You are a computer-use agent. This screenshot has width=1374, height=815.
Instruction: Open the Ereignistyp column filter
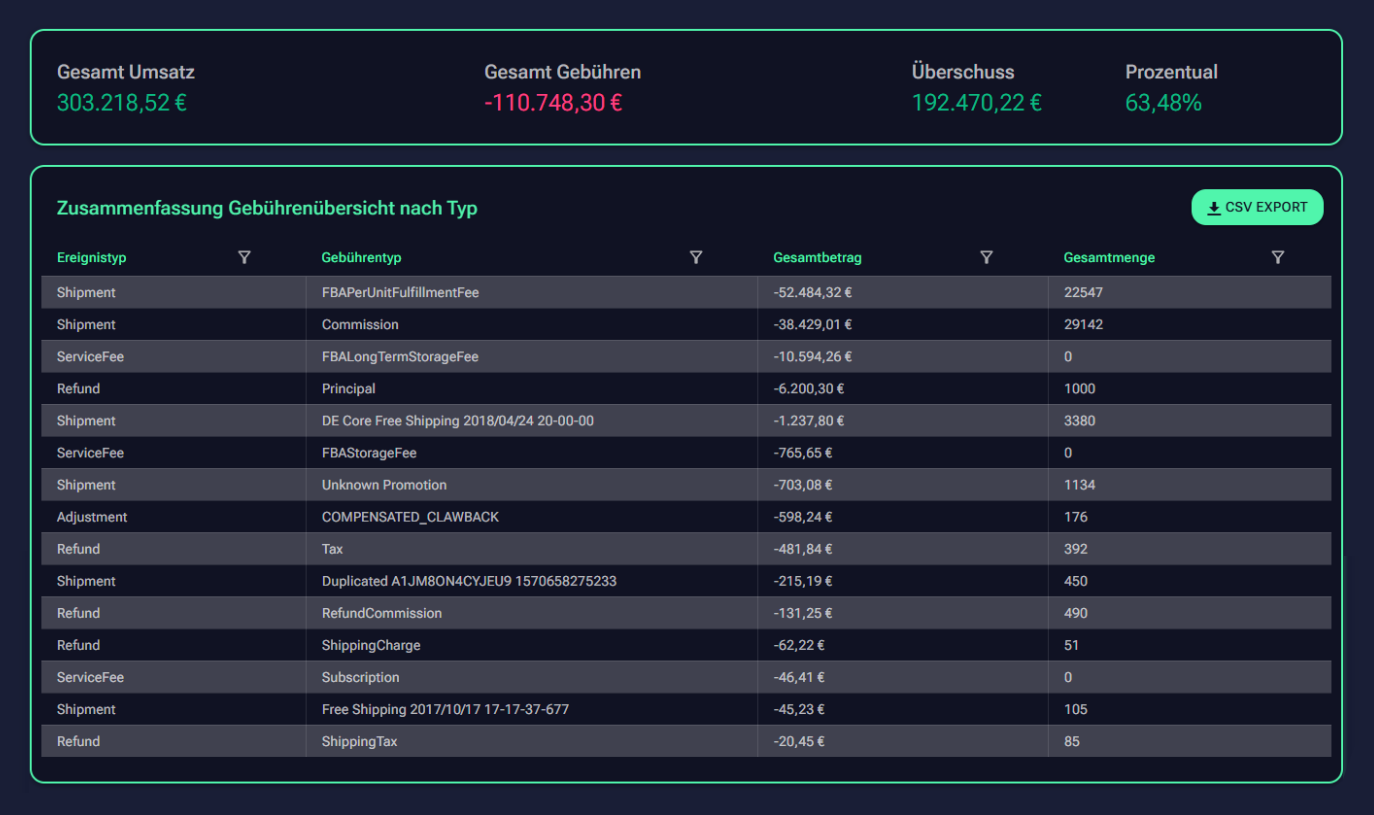coord(244,257)
